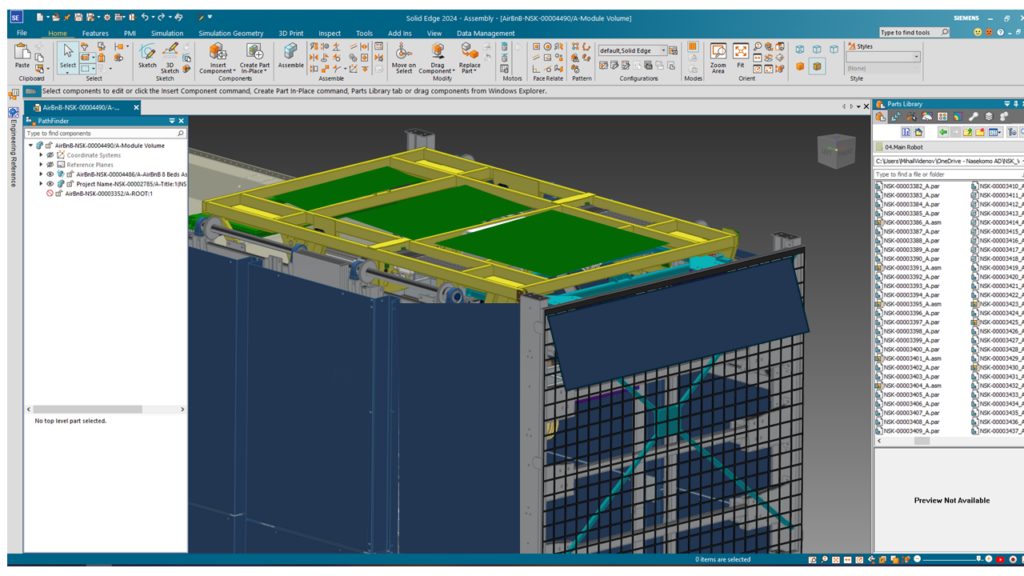Expand the Reference Planes tree node

click(x=41, y=165)
